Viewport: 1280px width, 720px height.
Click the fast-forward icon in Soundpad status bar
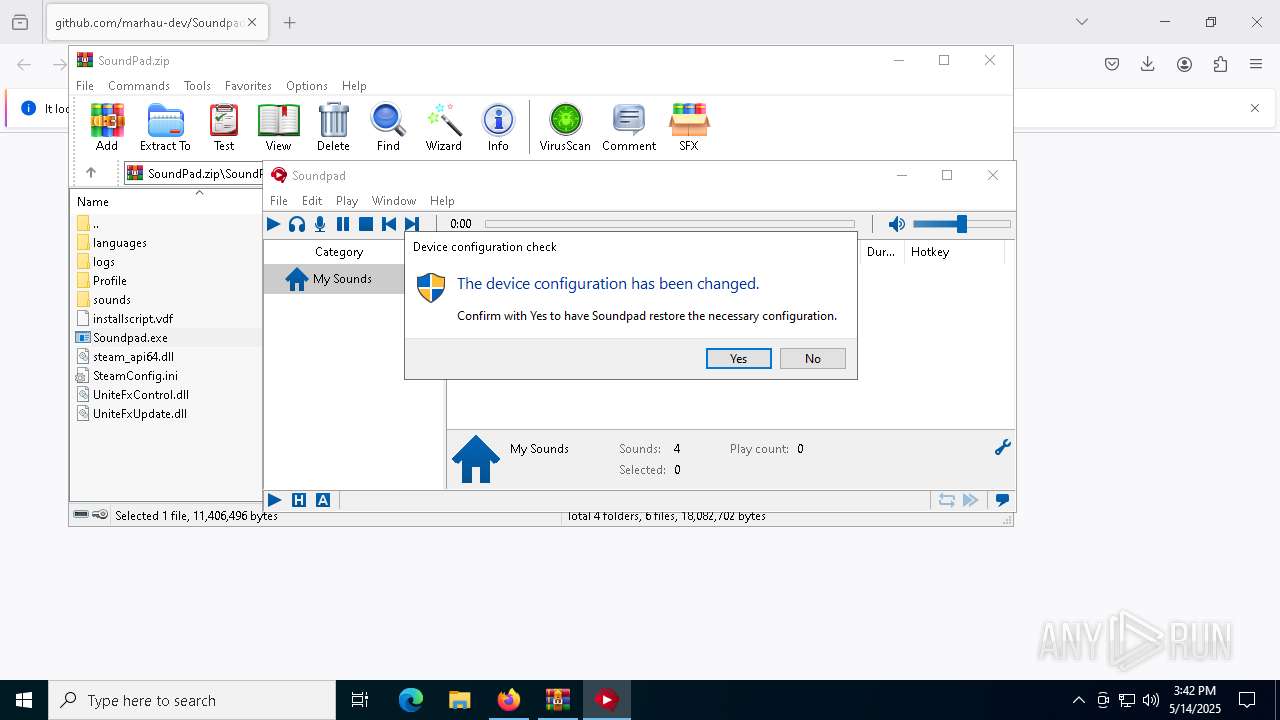(970, 500)
